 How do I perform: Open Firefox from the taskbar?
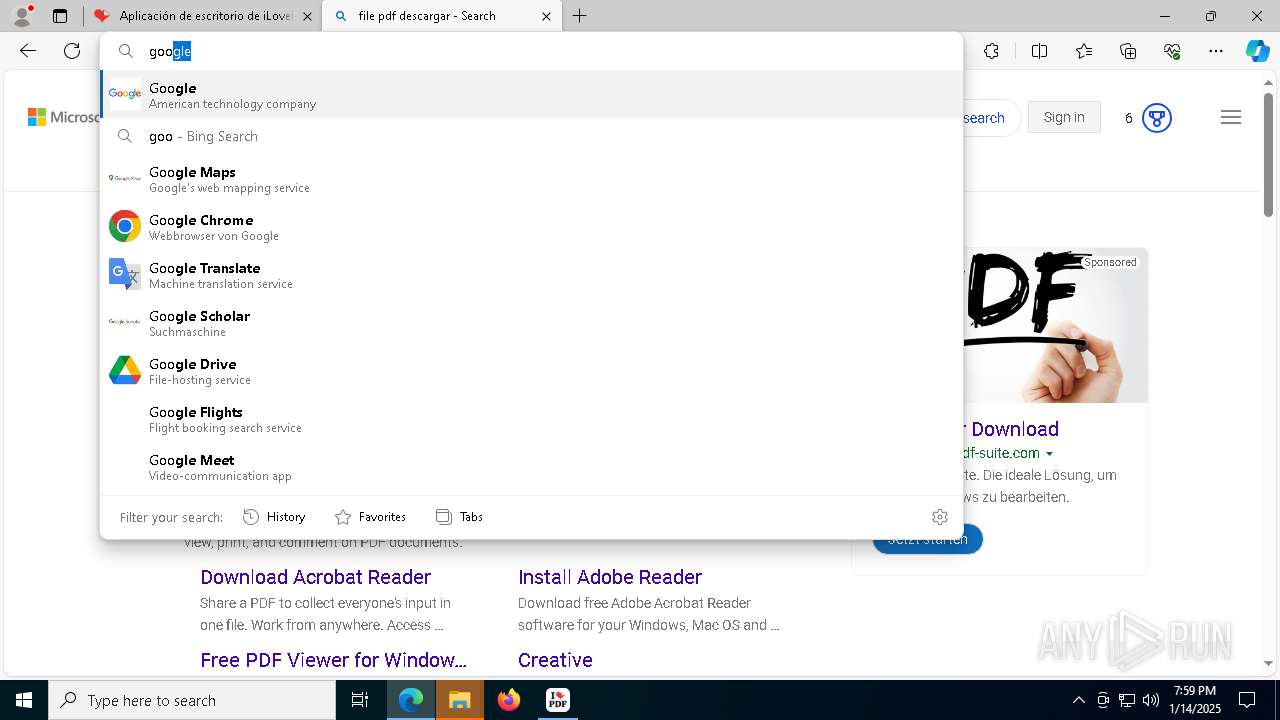pos(509,700)
